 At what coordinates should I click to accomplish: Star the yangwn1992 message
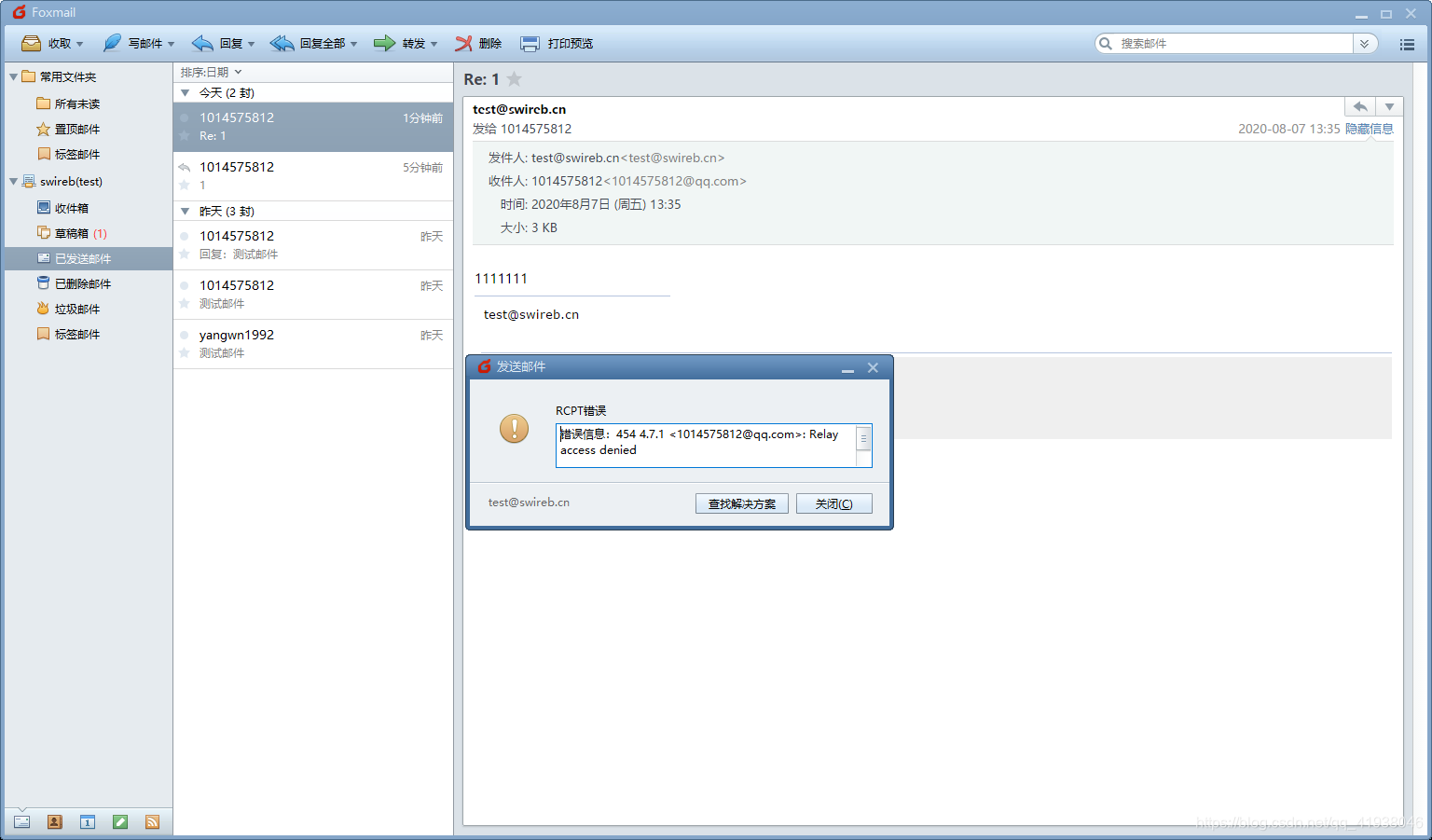coord(185,353)
